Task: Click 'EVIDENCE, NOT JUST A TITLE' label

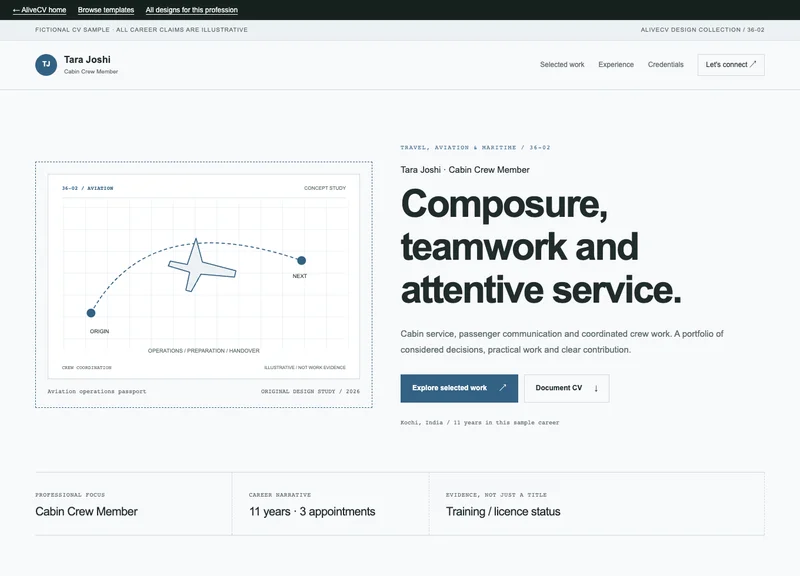Action: 496,495
